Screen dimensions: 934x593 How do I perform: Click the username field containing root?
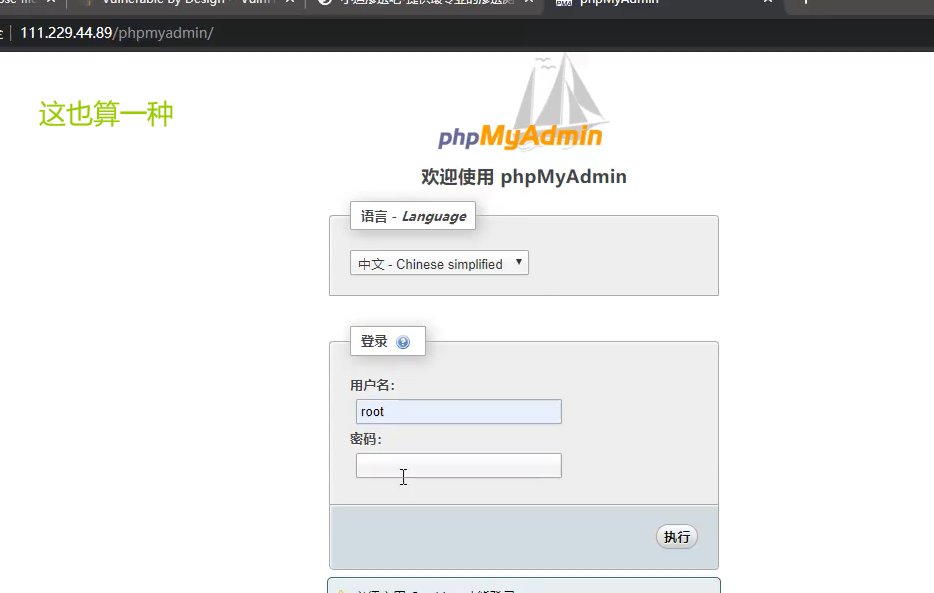tap(459, 411)
